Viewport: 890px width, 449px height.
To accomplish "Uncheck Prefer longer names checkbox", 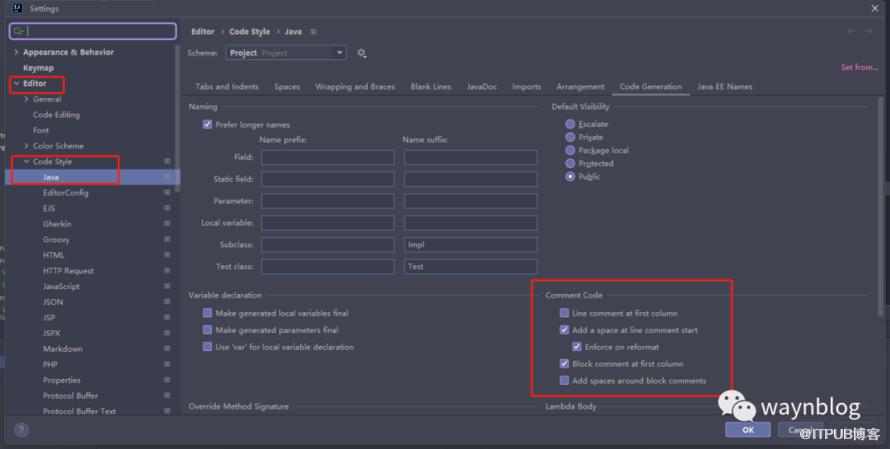I will 207,125.
